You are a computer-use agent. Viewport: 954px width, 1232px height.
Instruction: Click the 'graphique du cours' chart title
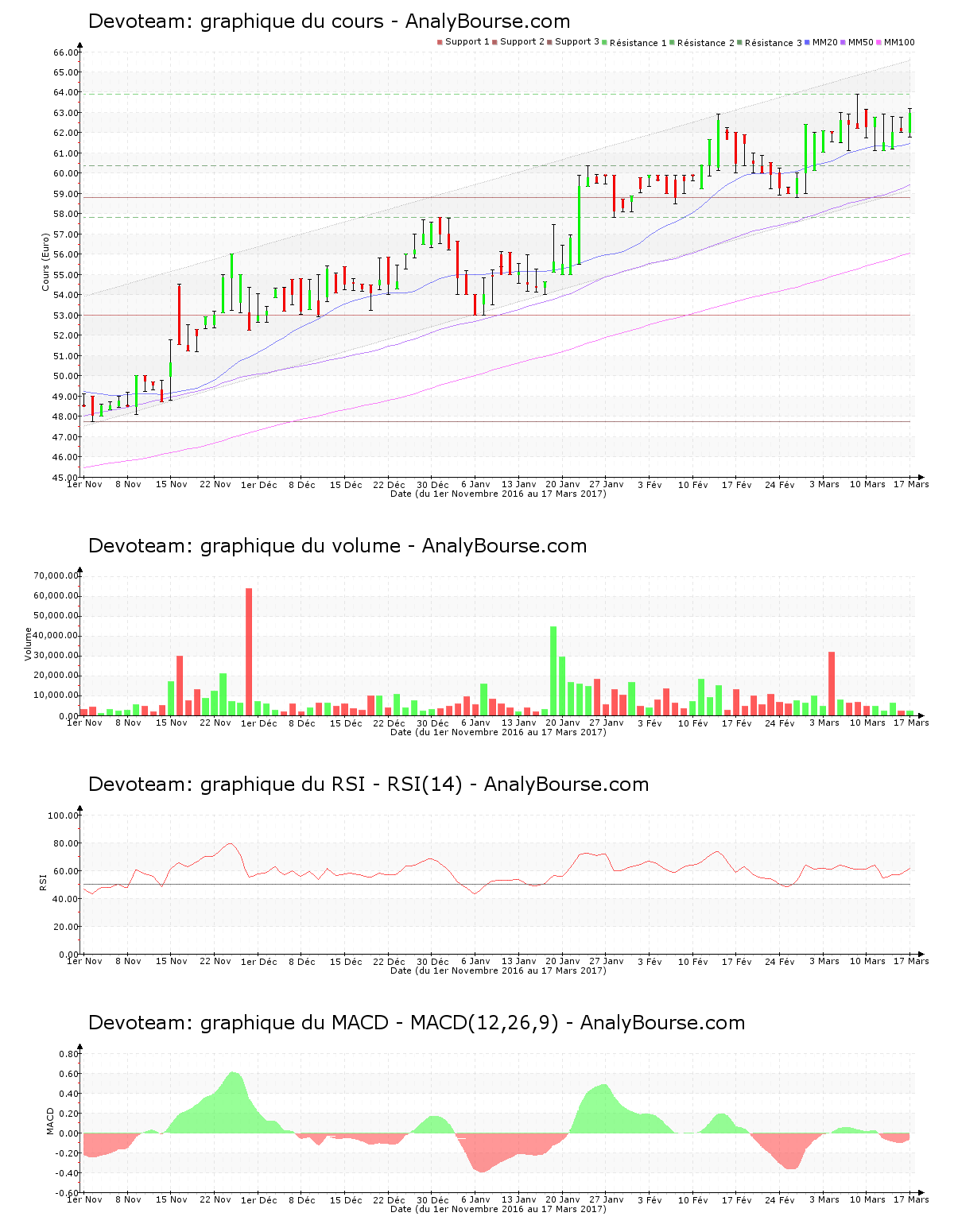coord(329,21)
